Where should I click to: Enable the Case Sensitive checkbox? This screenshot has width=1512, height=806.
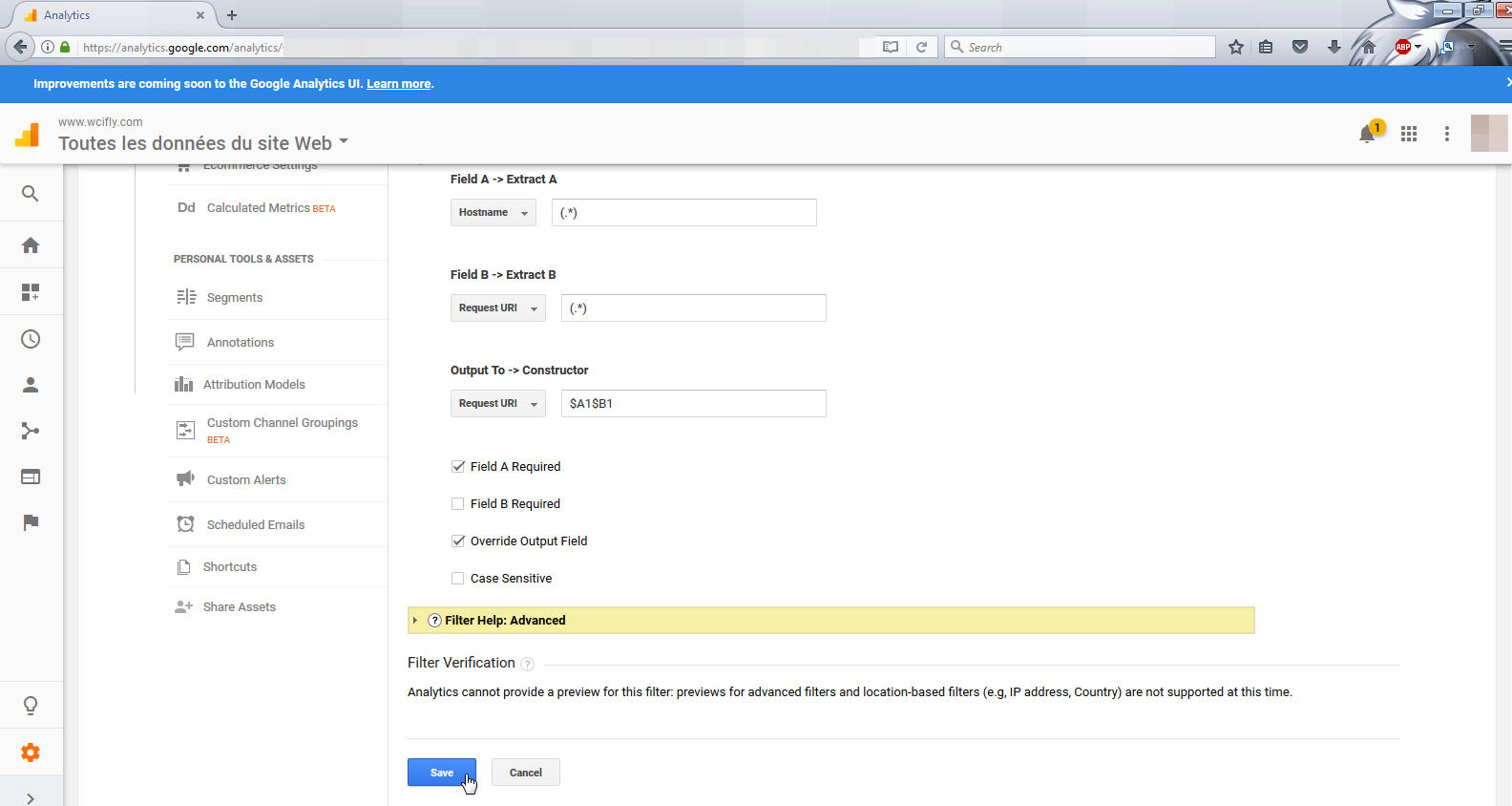point(458,579)
